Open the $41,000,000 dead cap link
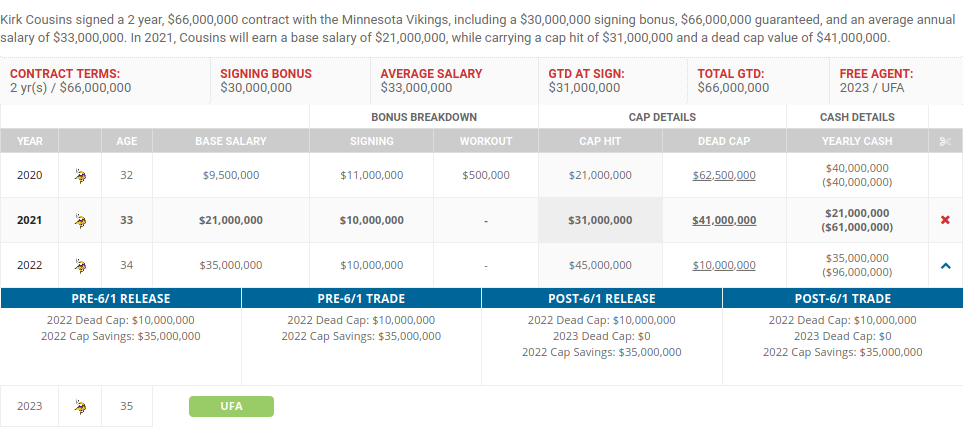Image resolution: width=963 pixels, height=430 pixels. pos(724,221)
